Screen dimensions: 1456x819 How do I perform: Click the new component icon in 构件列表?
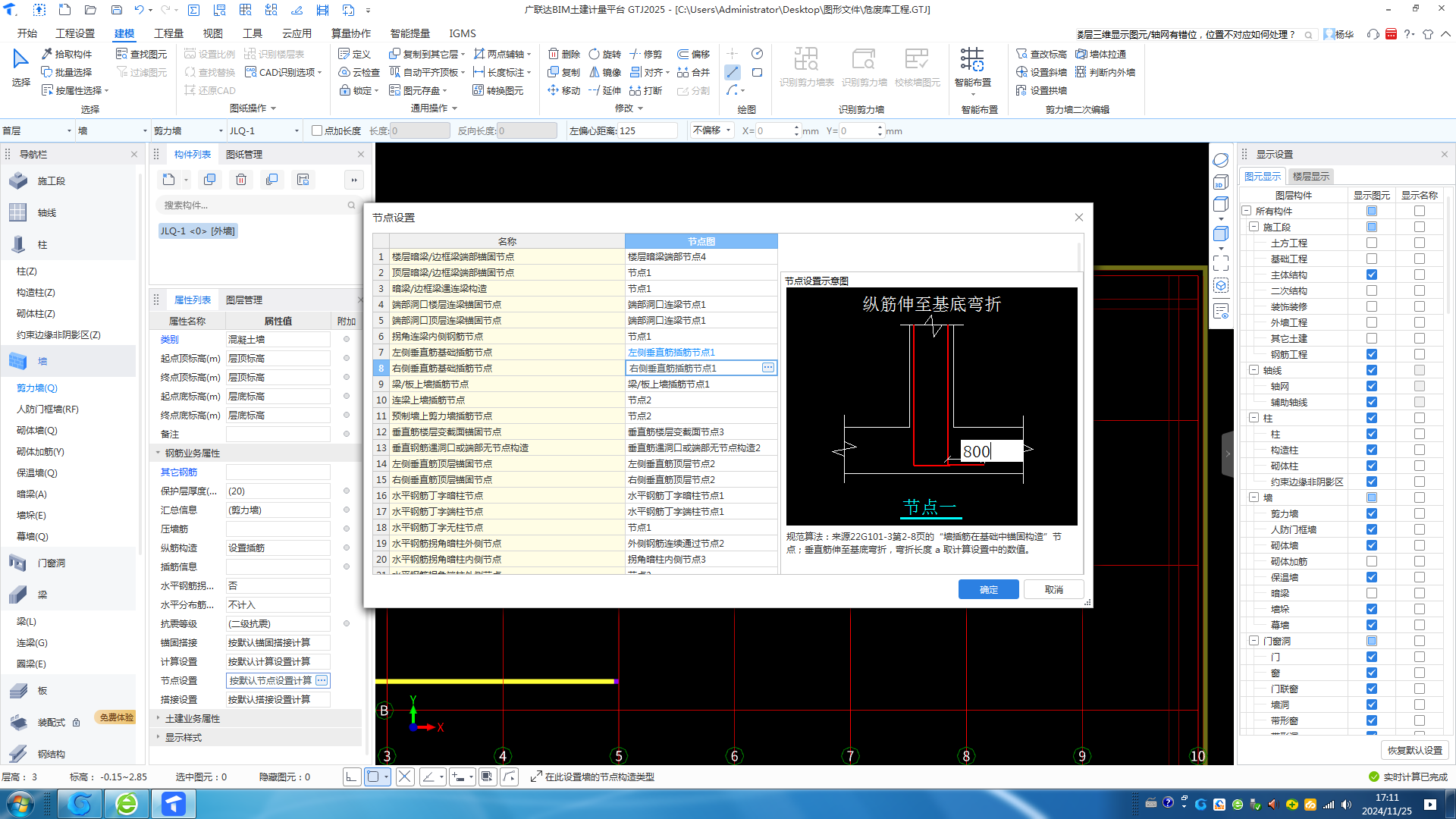click(168, 180)
